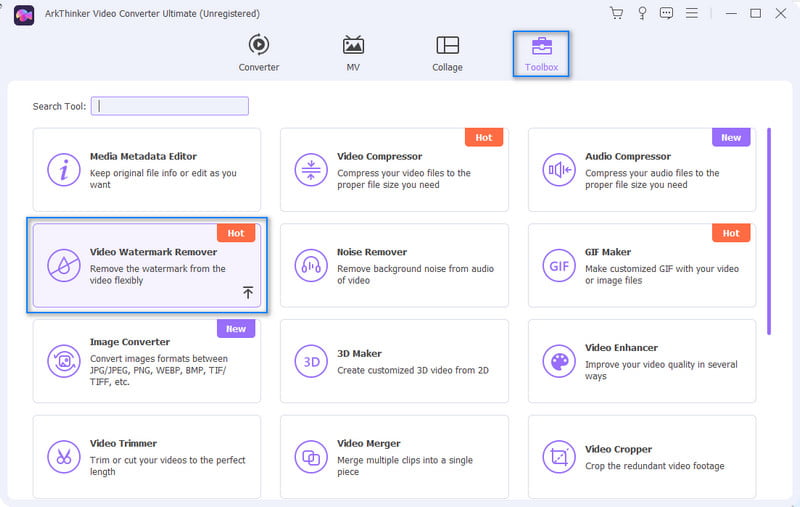This screenshot has height=507, width=800.
Task: Click the Video Trimmer scissors icon
Action: click(64, 457)
